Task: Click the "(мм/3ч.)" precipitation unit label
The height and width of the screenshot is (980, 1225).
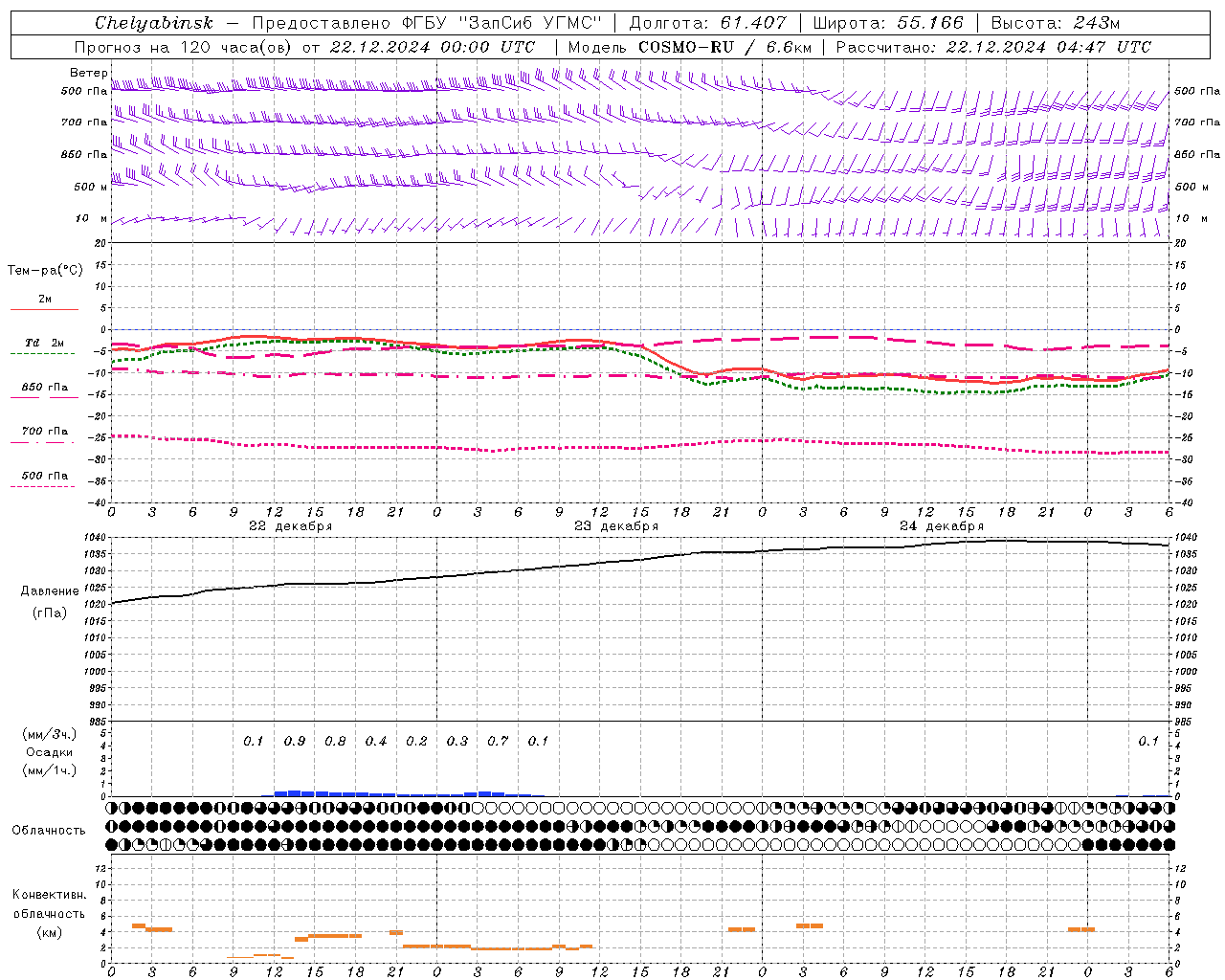Action: coord(50,734)
